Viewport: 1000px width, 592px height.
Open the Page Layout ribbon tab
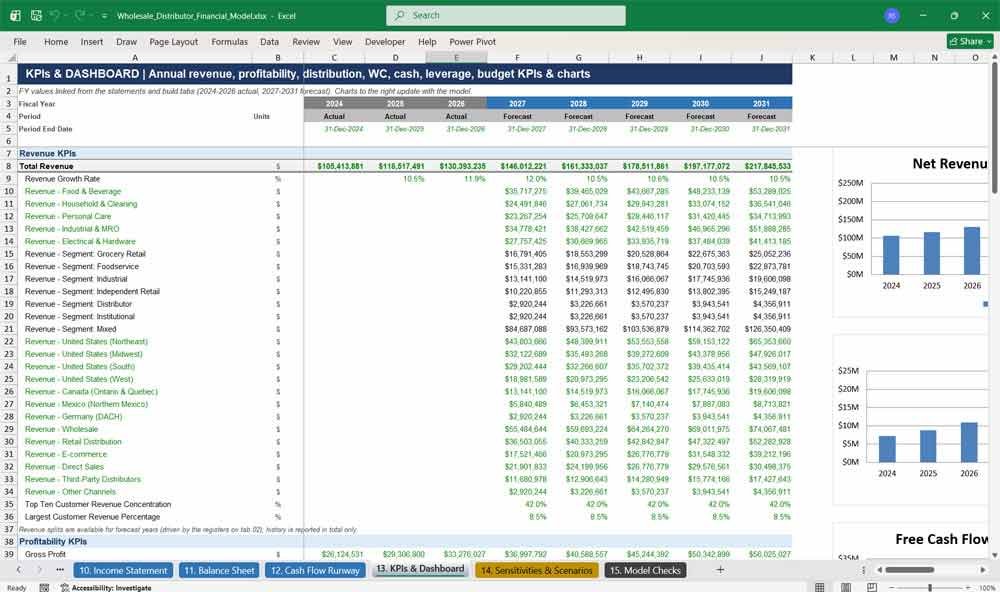(x=173, y=41)
